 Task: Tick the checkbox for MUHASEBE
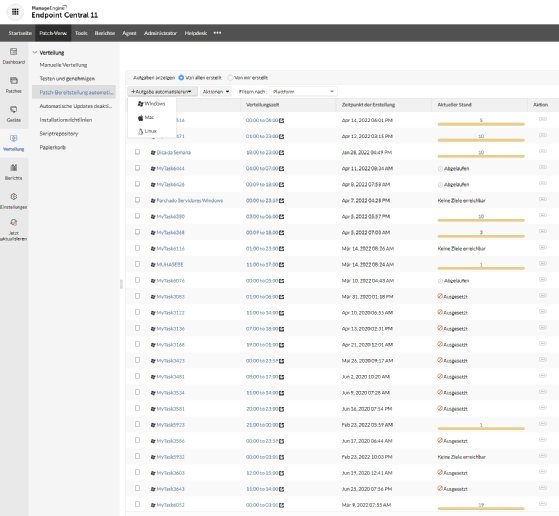(x=137, y=264)
